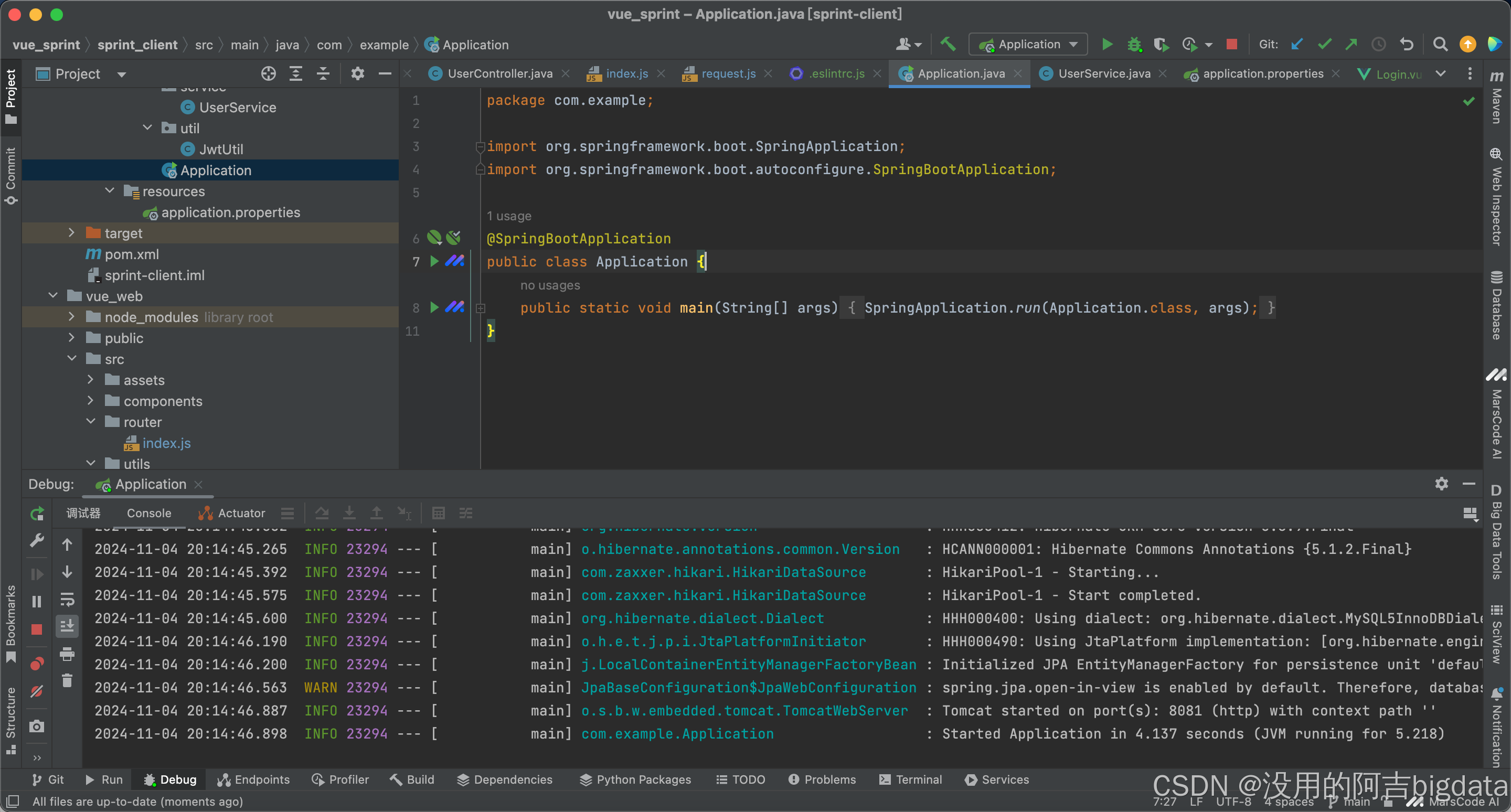Collapse the vue_web folder

(54, 295)
